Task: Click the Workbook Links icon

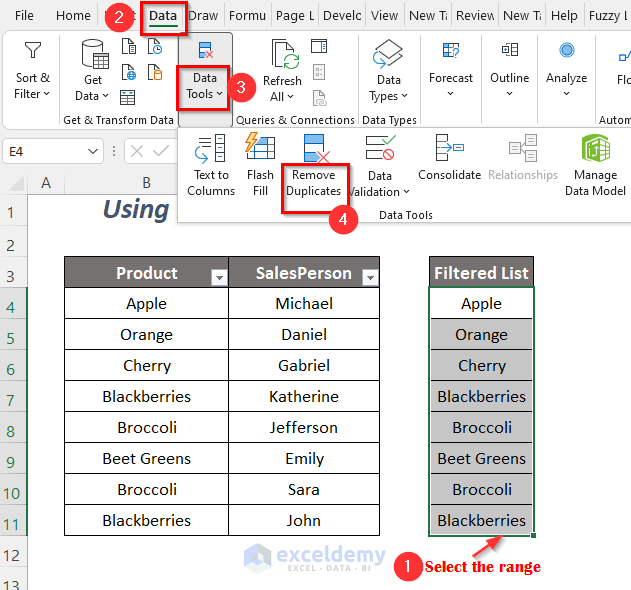Action: pyautogui.click(x=320, y=98)
